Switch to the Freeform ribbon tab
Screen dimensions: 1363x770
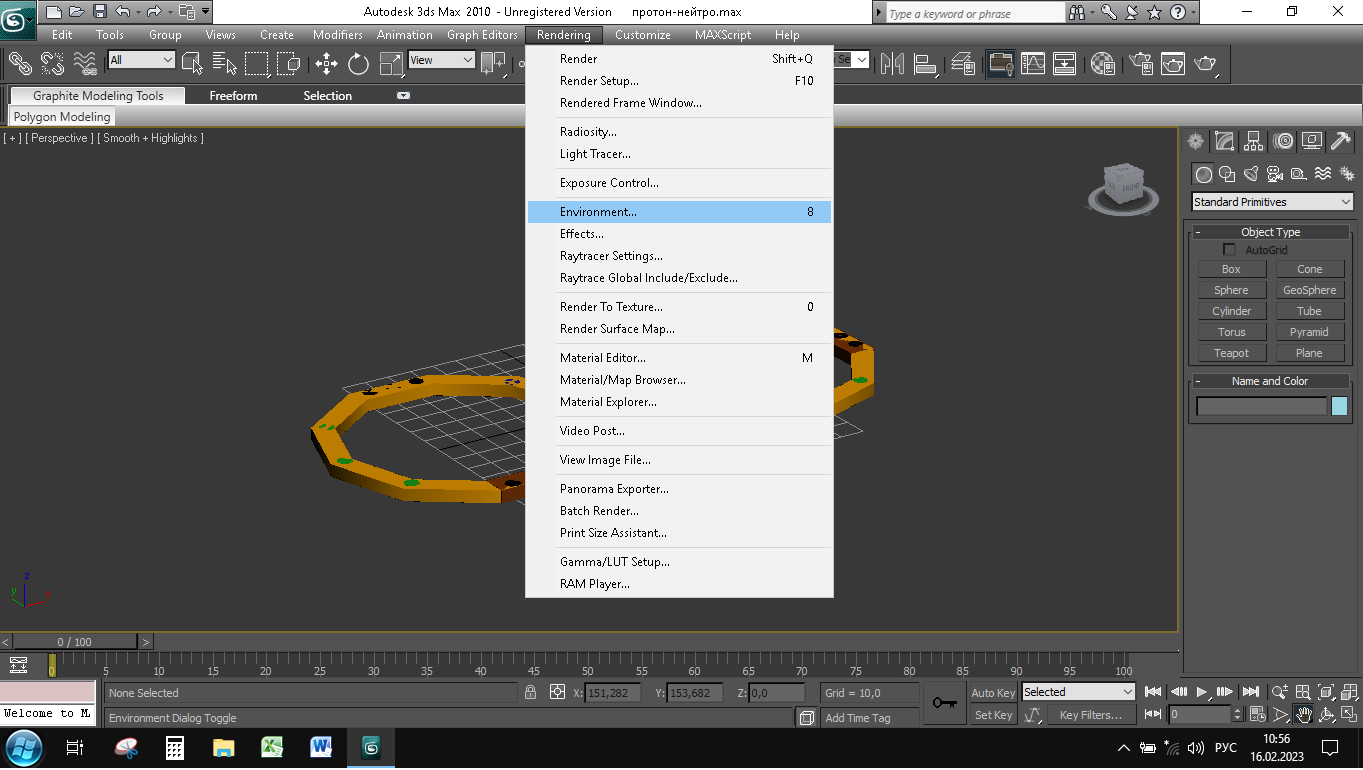(233, 96)
